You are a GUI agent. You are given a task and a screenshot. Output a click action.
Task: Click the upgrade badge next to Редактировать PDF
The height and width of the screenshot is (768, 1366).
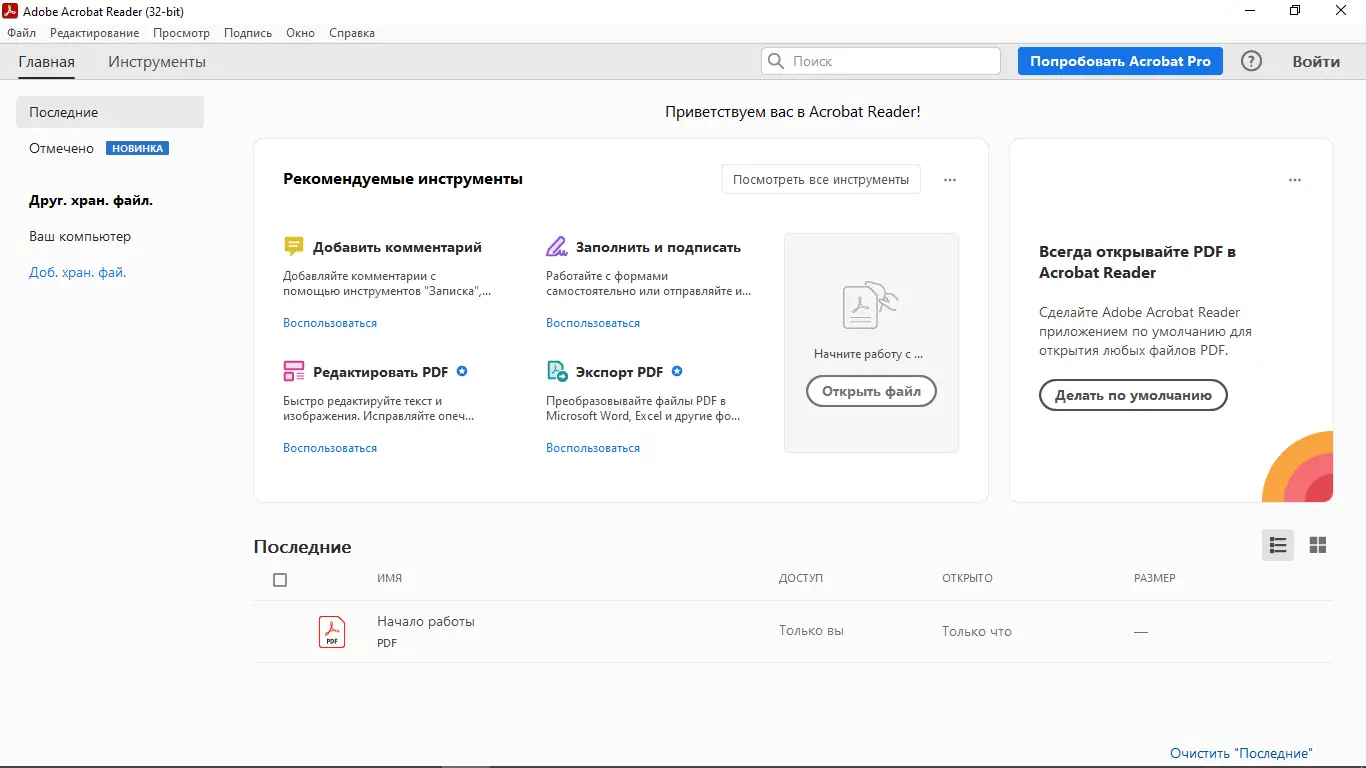(x=462, y=370)
